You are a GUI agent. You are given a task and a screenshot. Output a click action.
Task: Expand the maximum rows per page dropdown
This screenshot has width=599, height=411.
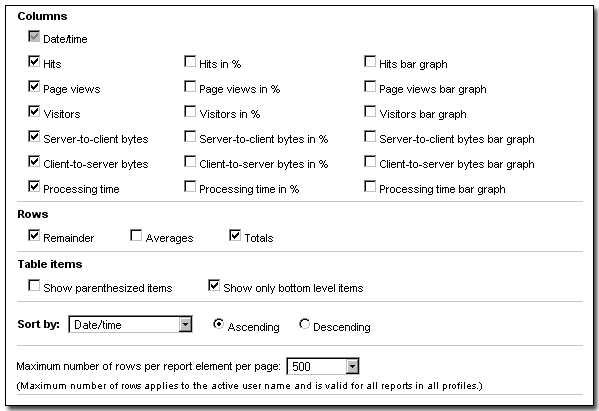(323, 366)
